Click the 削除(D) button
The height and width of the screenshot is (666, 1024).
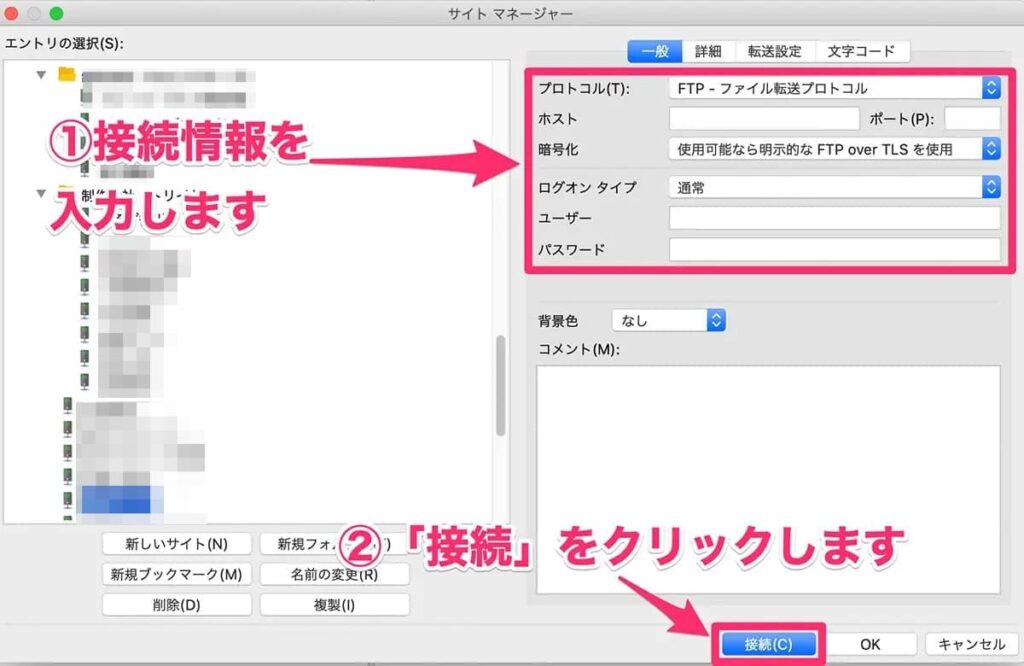[176, 605]
